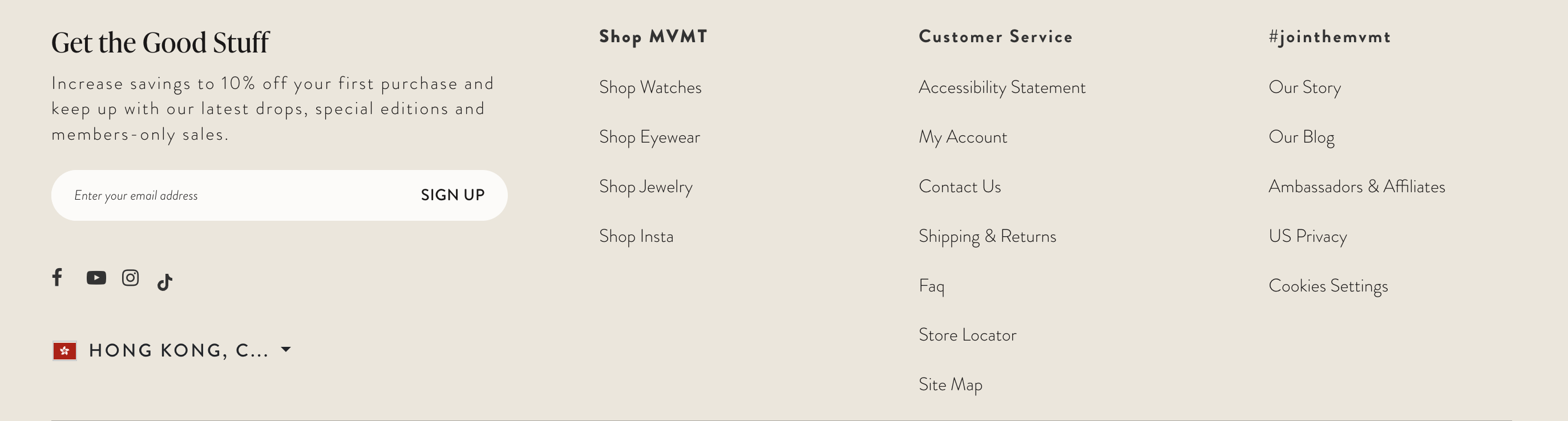View Shipping & Returns information
The height and width of the screenshot is (421, 1568).
tap(987, 237)
